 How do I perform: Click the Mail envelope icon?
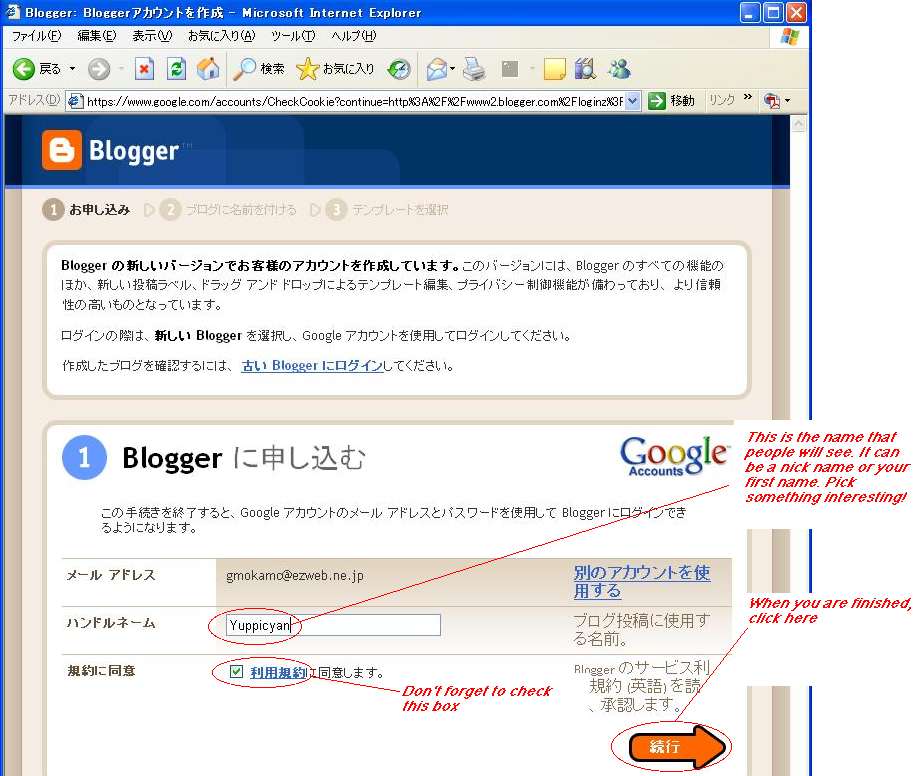(436, 69)
